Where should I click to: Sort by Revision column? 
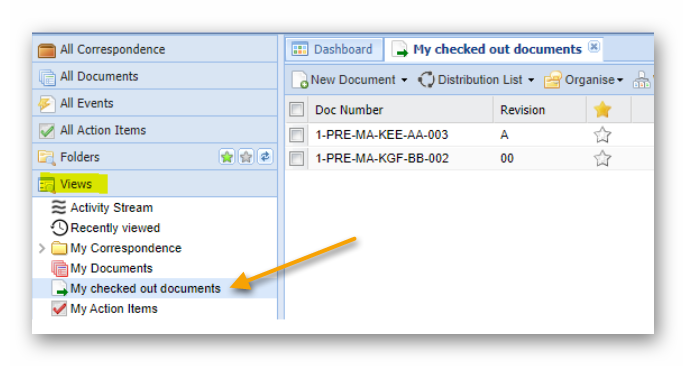coord(540,110)
